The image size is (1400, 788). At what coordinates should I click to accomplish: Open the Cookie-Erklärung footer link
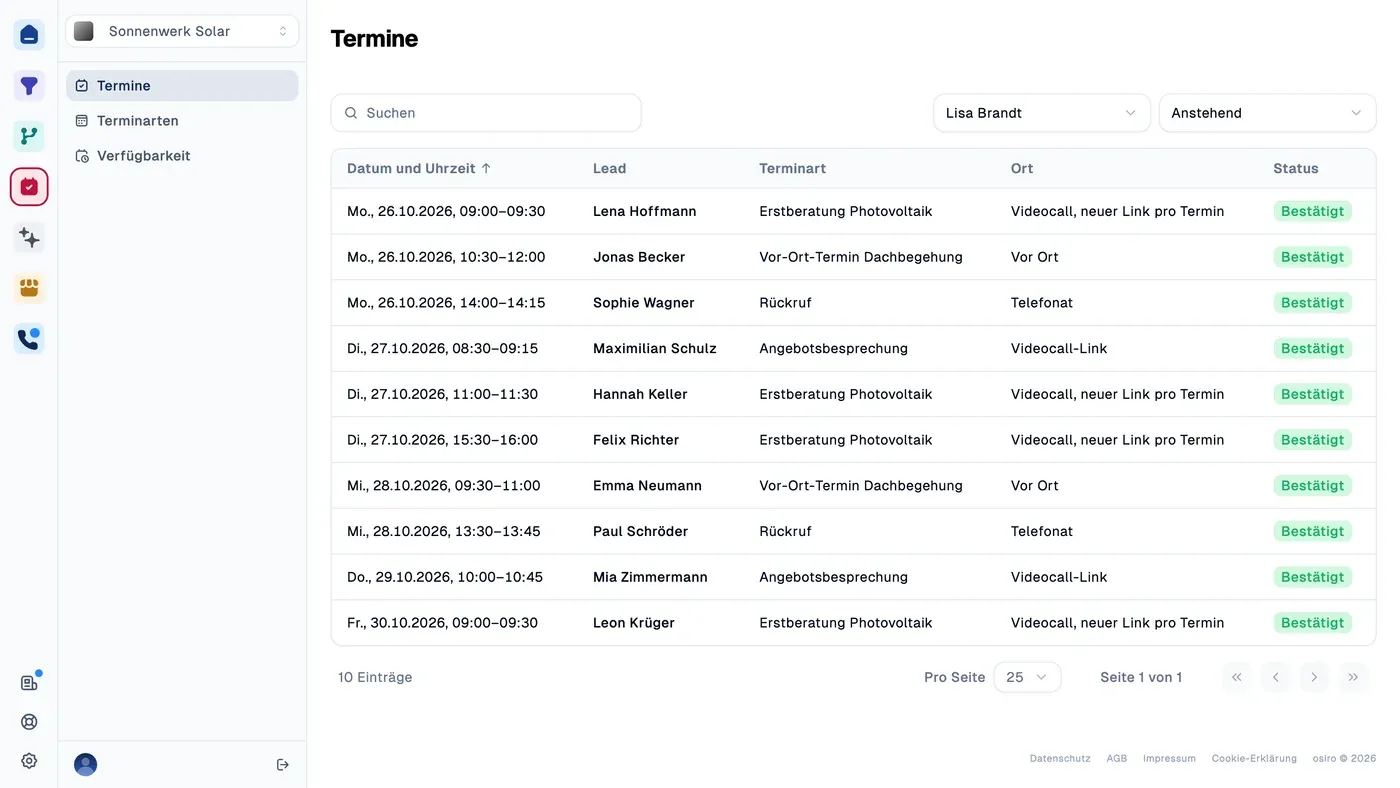(x=1254, y=759)
